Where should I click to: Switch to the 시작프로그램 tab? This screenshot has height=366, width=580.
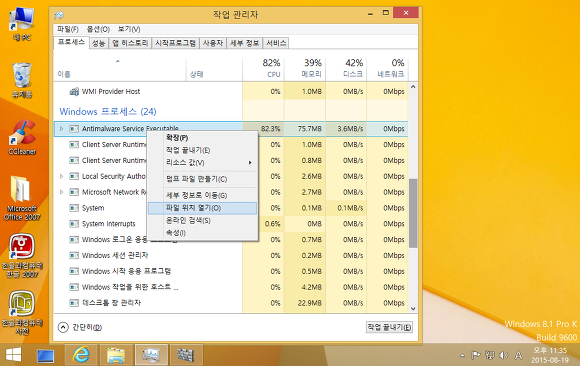point(175,43)
